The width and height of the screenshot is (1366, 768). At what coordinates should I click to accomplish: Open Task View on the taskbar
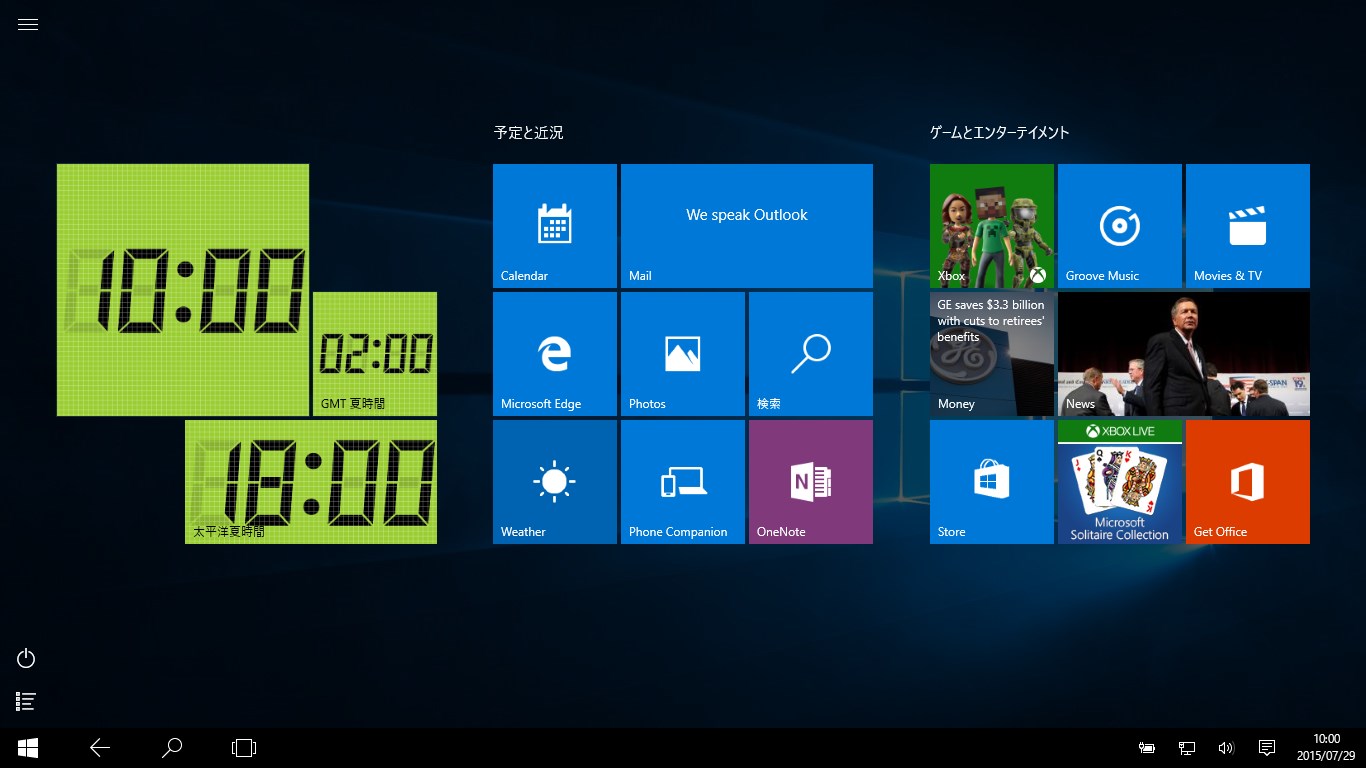click(244, 748)
